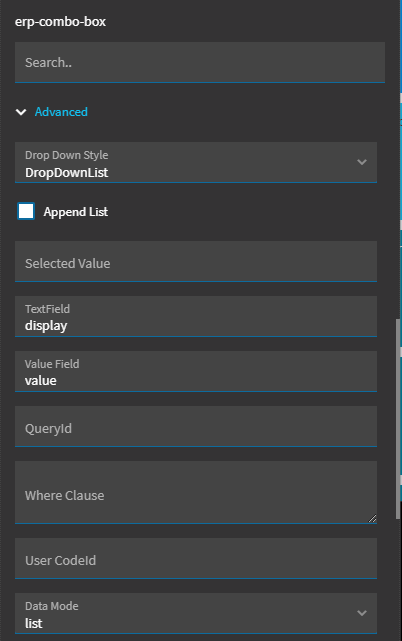Screen dimensions: 402x641
Task: Focus the Search properties field
Action: pyautogui.click(x=200, y=63)
